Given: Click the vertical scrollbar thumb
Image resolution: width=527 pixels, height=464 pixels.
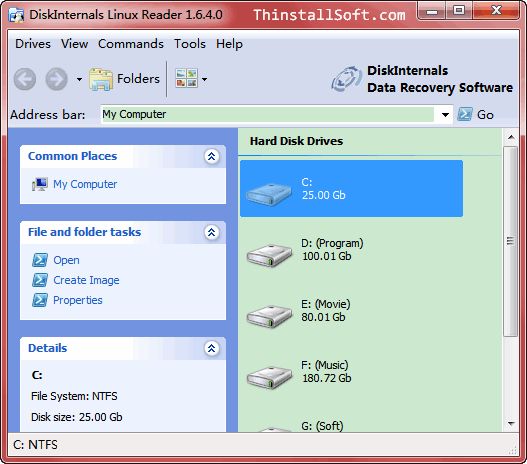Looking at the screenshot, I should pos(511,241).
